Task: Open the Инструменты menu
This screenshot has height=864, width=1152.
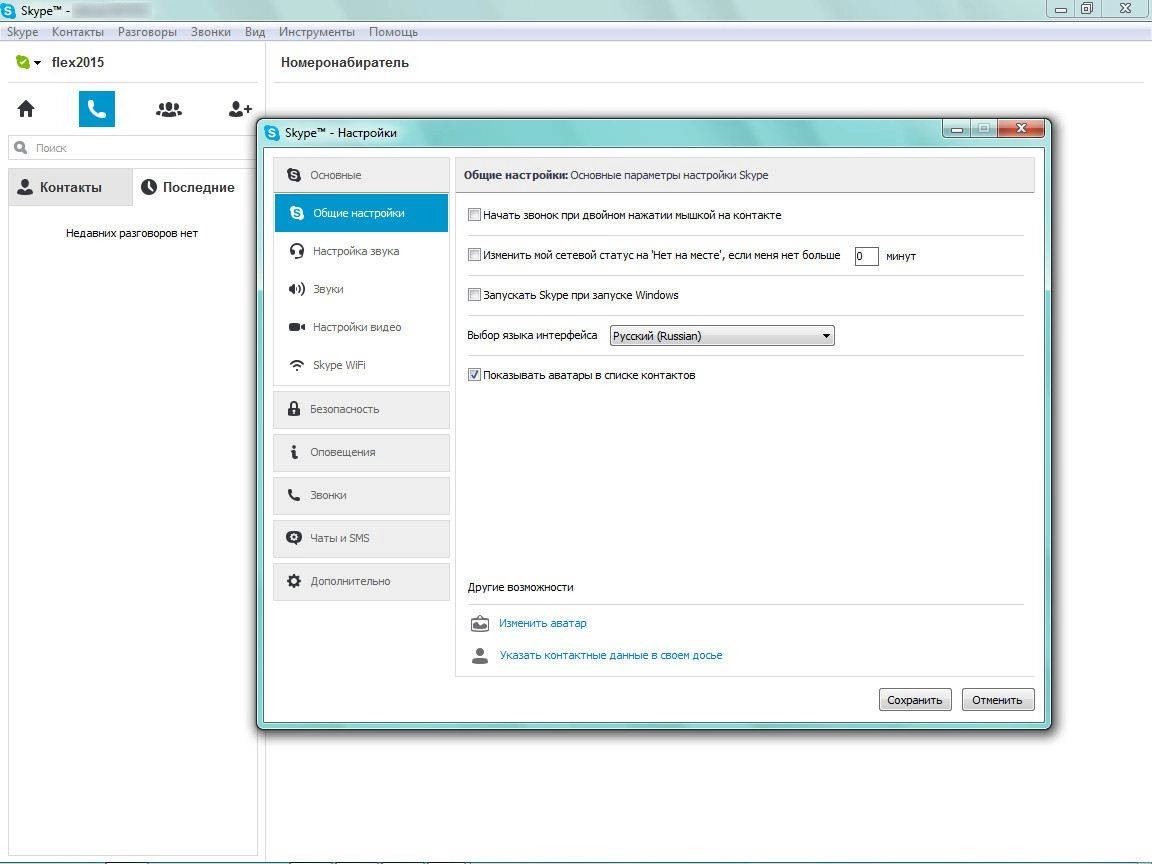Action: pyautogui.click(x=317, y=32)
